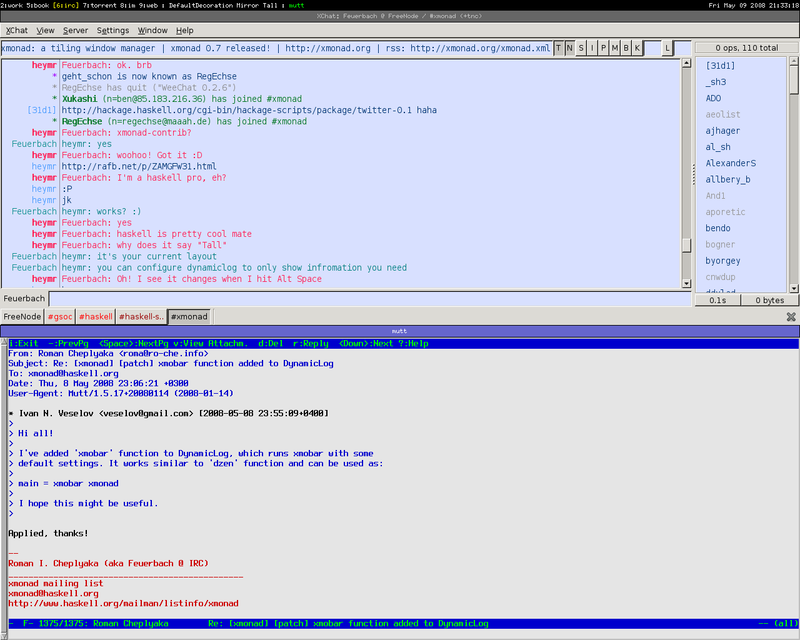This screenshot has height=640, width=800.
Task: Select user _sh3 in the user list
Action: pyautogui.click(x=716, y=82)
